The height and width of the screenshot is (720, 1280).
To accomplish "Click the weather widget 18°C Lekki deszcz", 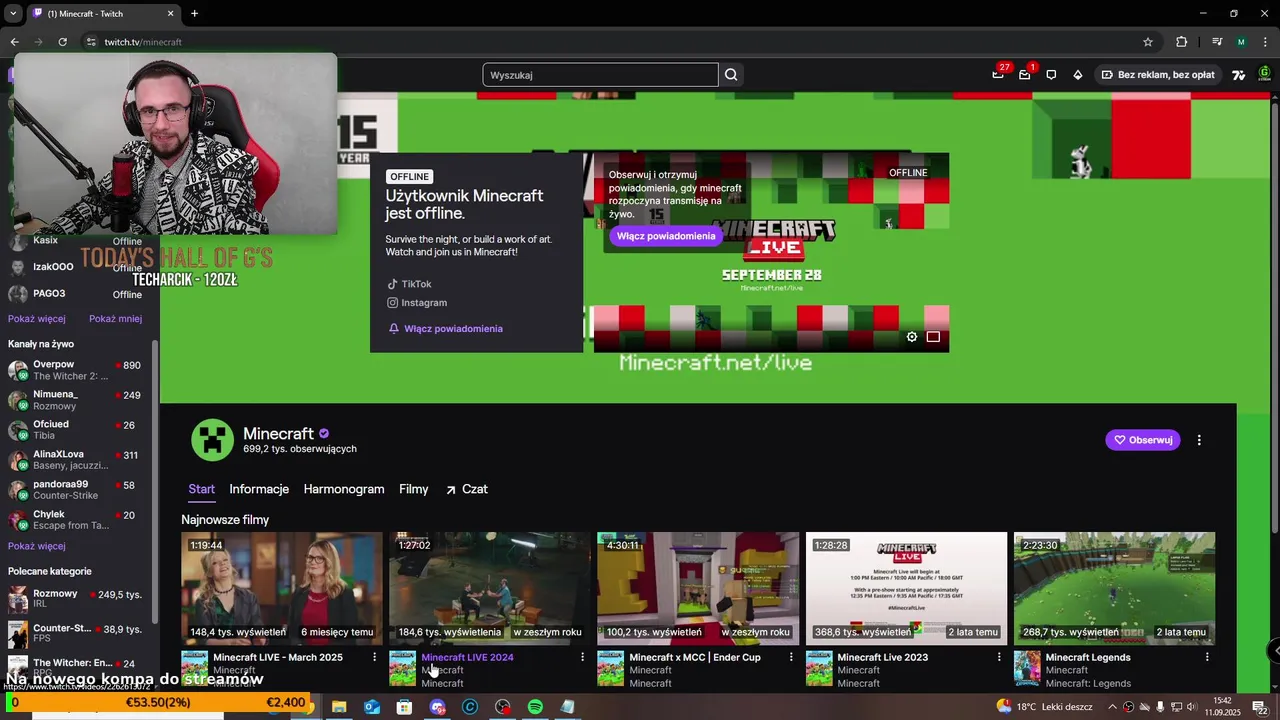I will [1044, 707].
